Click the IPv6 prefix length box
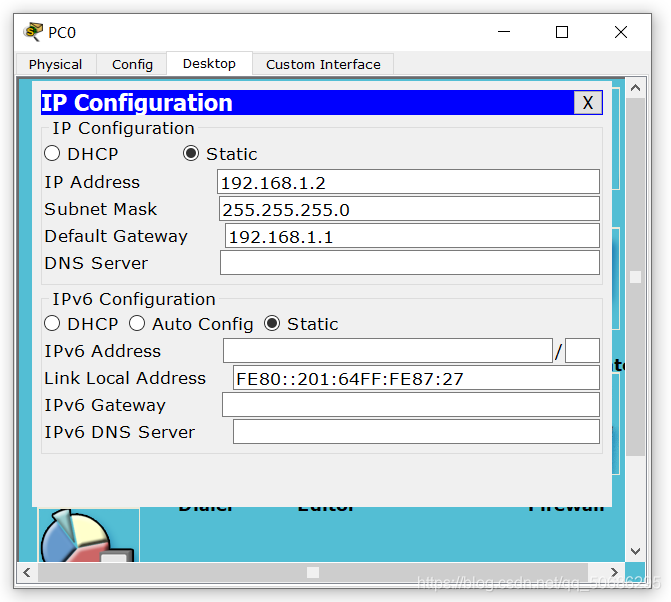This screenshot has height=602, width=671. (582, 351)
